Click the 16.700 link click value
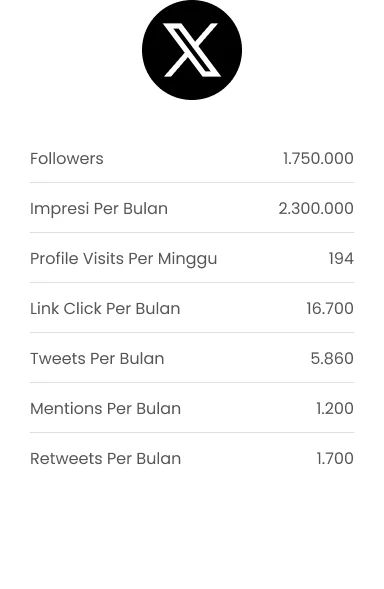Screen dimensions: 384x589 (x=330, y=308)
